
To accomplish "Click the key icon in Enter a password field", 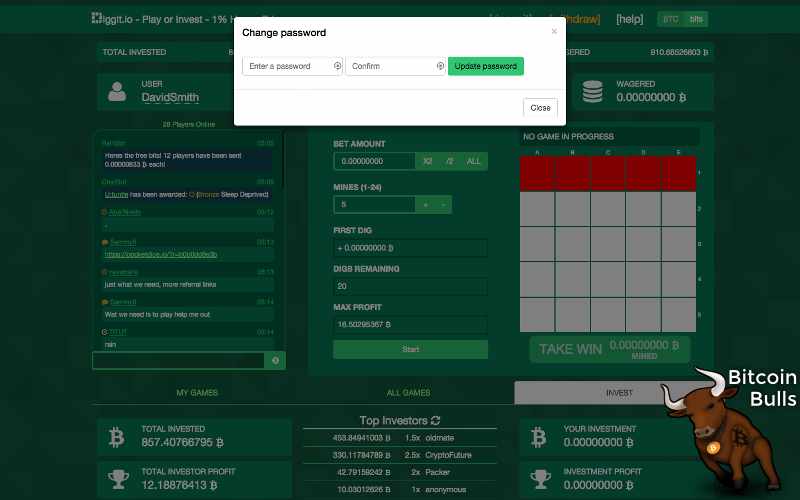I will coord(337,66).
